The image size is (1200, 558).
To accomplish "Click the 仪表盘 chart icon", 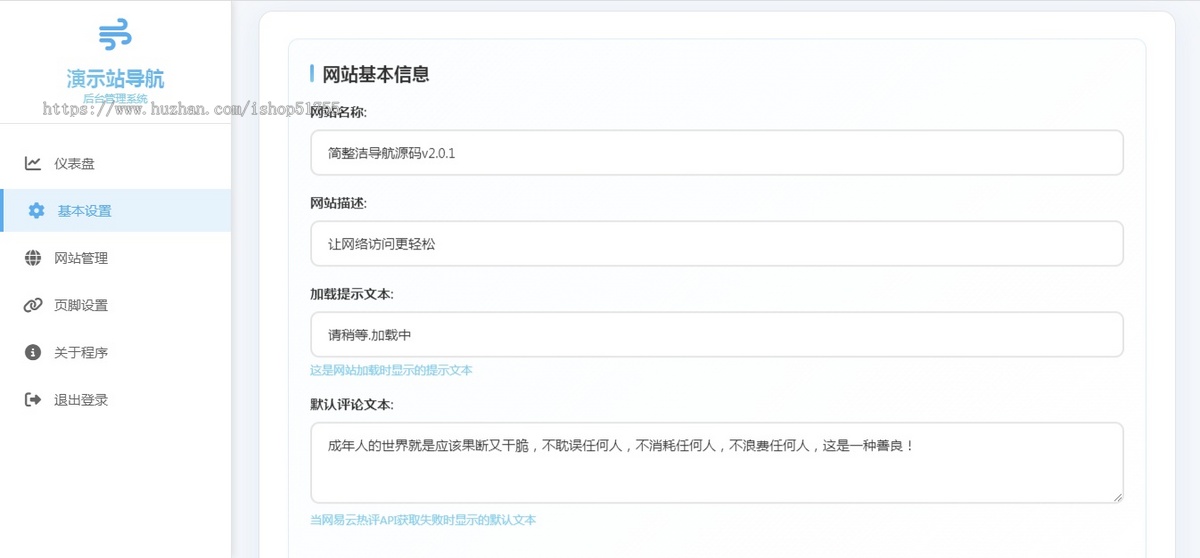I will tap(33, 163).
